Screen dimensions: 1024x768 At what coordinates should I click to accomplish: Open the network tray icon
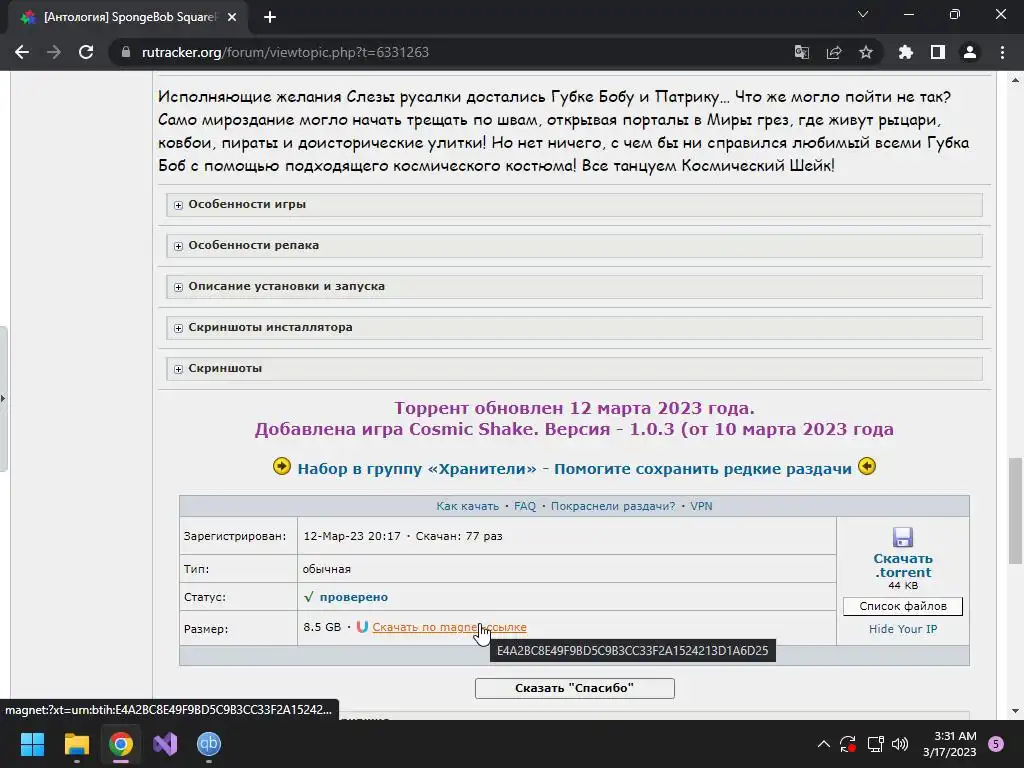tap(875, 744)
